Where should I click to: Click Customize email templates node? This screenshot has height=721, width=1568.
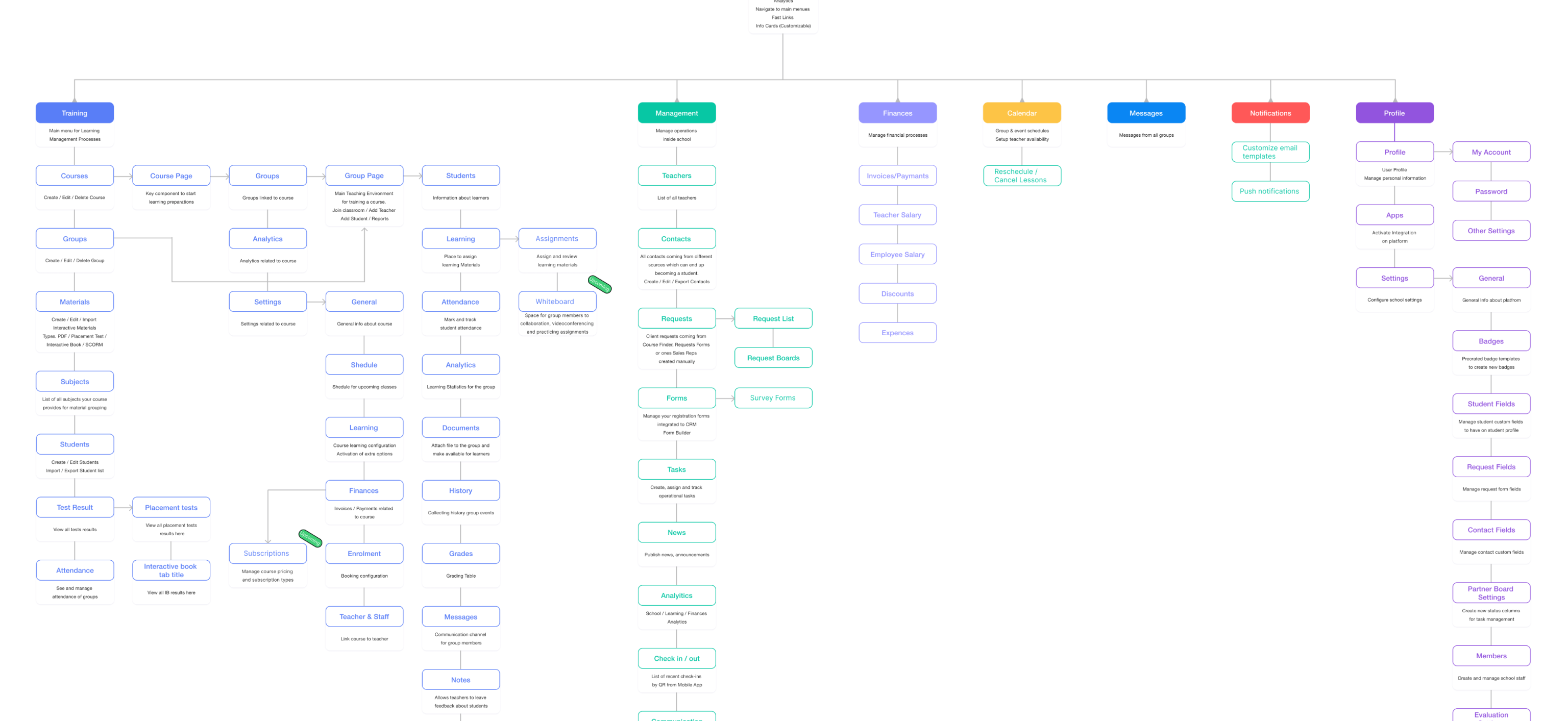pos(1270,152)
